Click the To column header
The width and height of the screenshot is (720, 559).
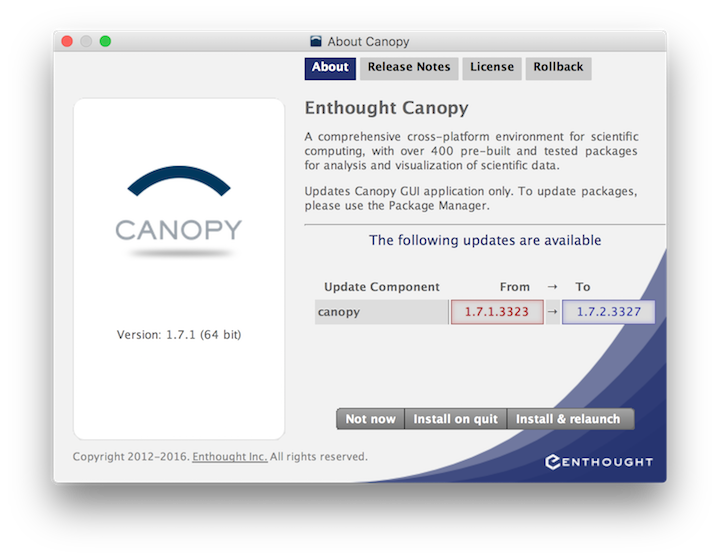(583, 287)
